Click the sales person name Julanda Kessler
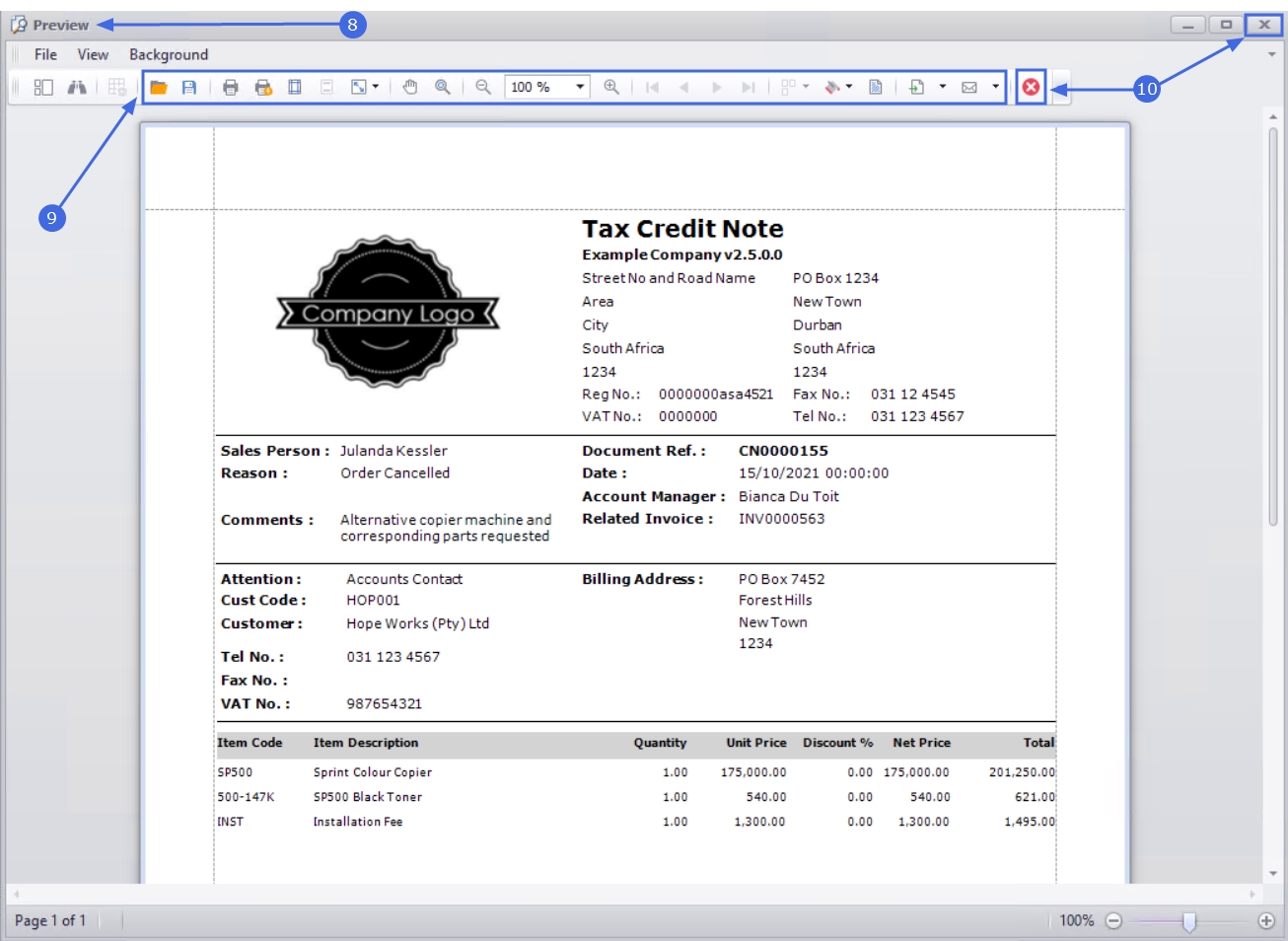The height and width of the screenshot is (941, 1288). pyautogui.click(x=394, y=451)
